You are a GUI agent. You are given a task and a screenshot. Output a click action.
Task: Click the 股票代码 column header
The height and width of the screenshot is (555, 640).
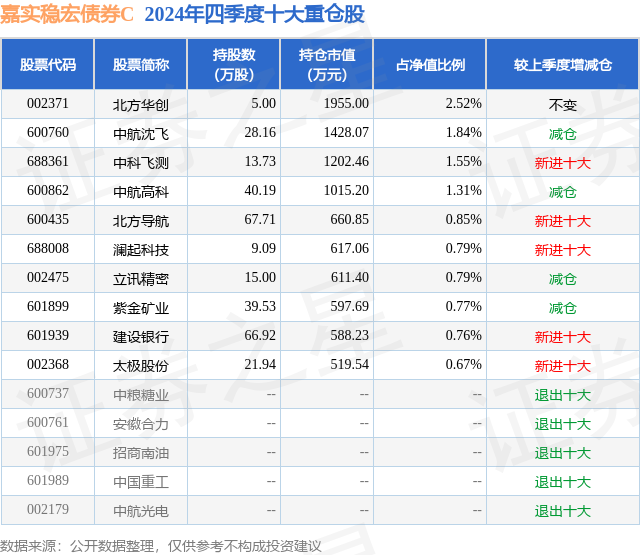pos(48,64)
